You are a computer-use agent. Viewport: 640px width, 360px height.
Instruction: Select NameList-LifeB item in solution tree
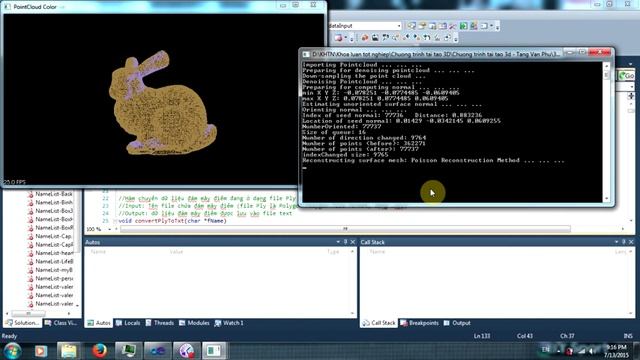pyautogui.click(x=54, y=262)
